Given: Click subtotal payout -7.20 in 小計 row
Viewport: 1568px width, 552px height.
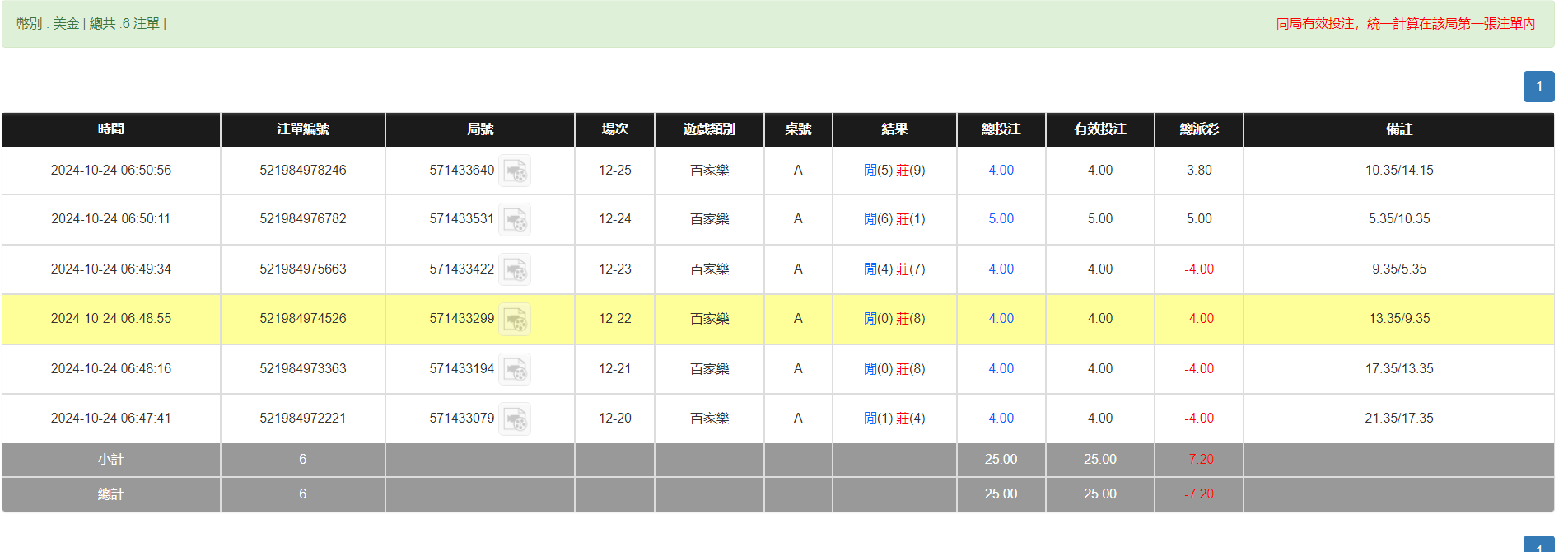Looking at the screenshot, I should click(1199, 460).
